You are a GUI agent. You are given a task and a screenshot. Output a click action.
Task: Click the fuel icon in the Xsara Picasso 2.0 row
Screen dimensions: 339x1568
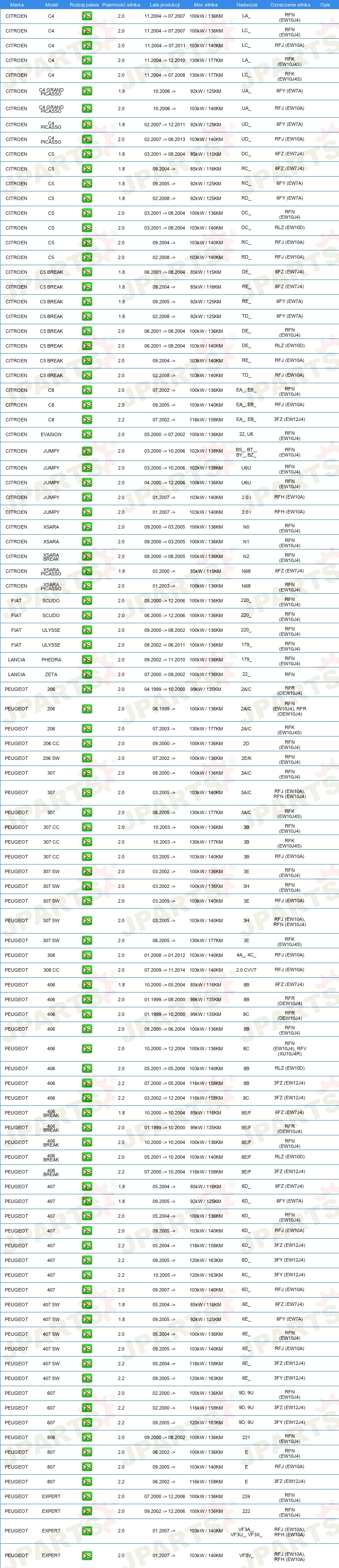coord(87,586)
